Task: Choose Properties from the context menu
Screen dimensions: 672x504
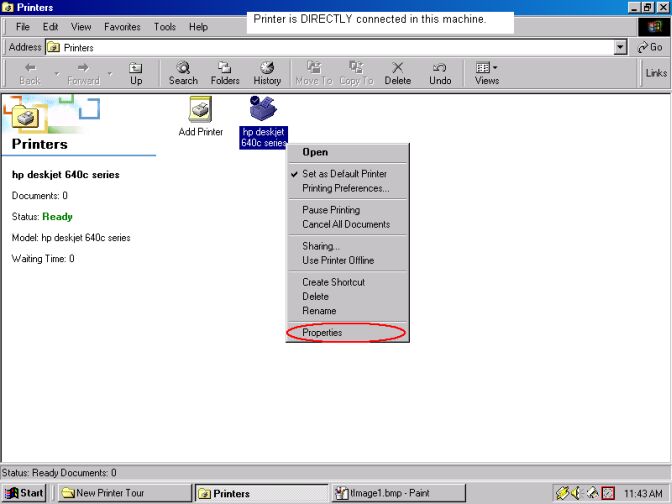Action: 322,332
